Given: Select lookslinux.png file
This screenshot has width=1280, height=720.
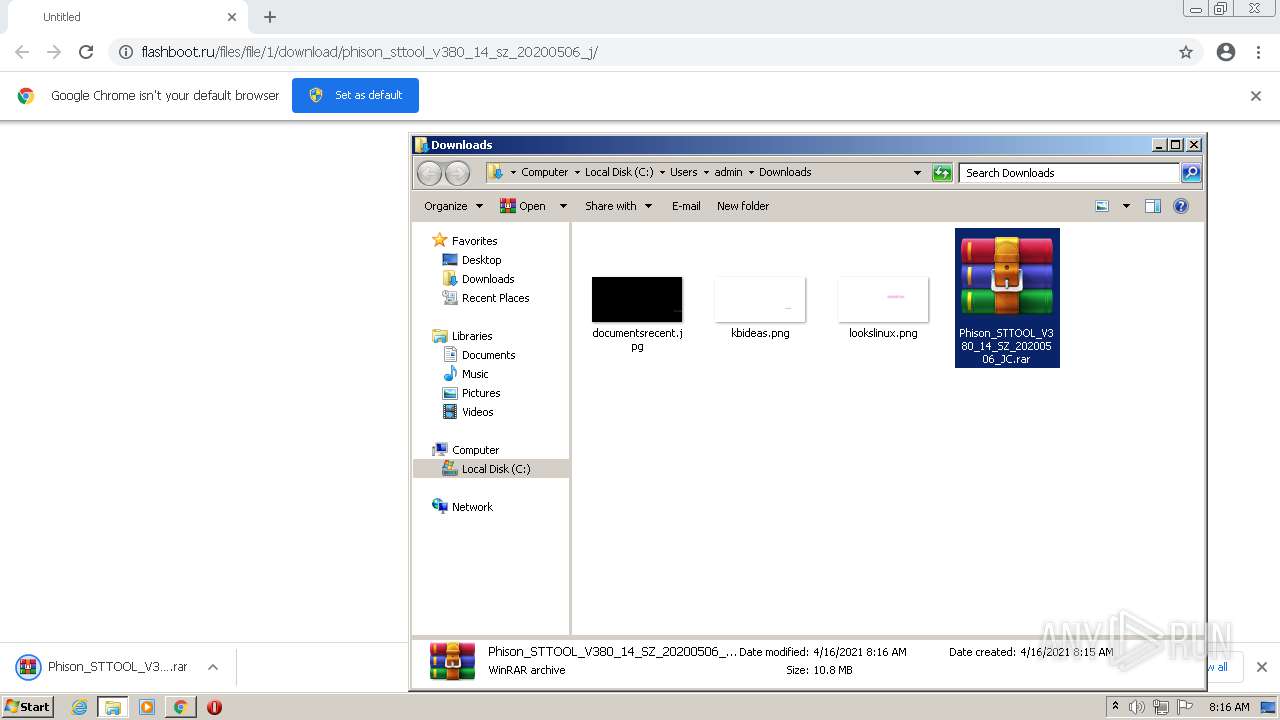Looking at the screenshot, I should (883, 310).
